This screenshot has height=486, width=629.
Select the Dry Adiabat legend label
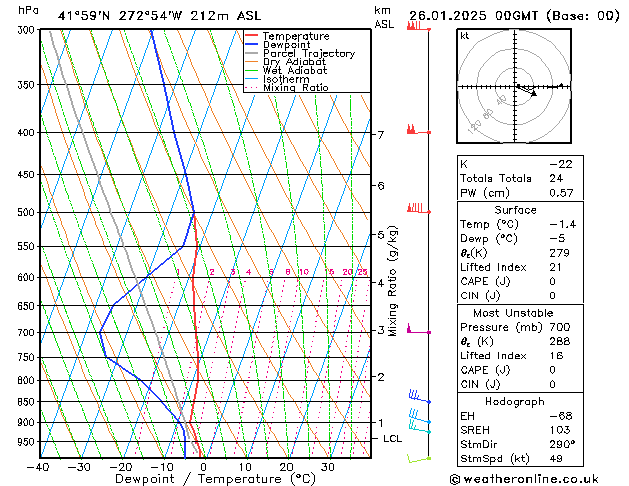(294, 62)
